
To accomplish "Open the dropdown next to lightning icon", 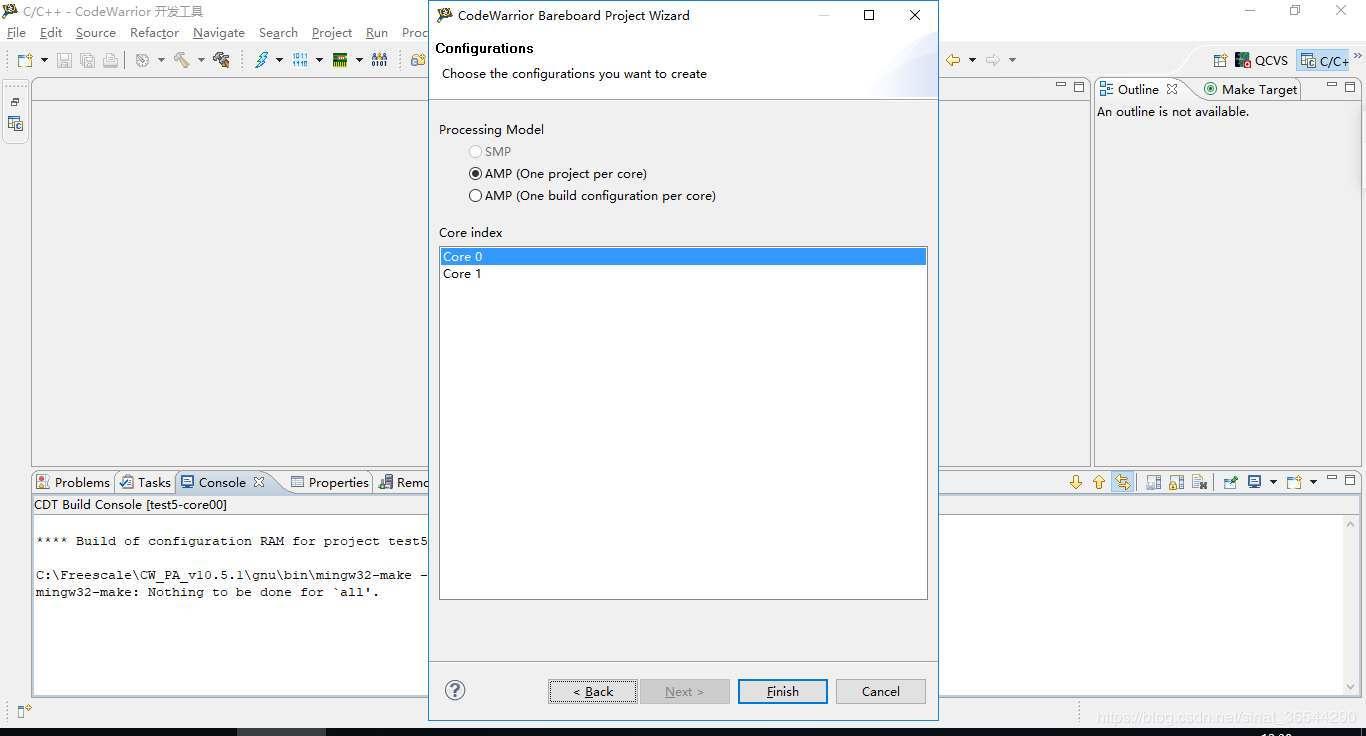I will (279, 60).
